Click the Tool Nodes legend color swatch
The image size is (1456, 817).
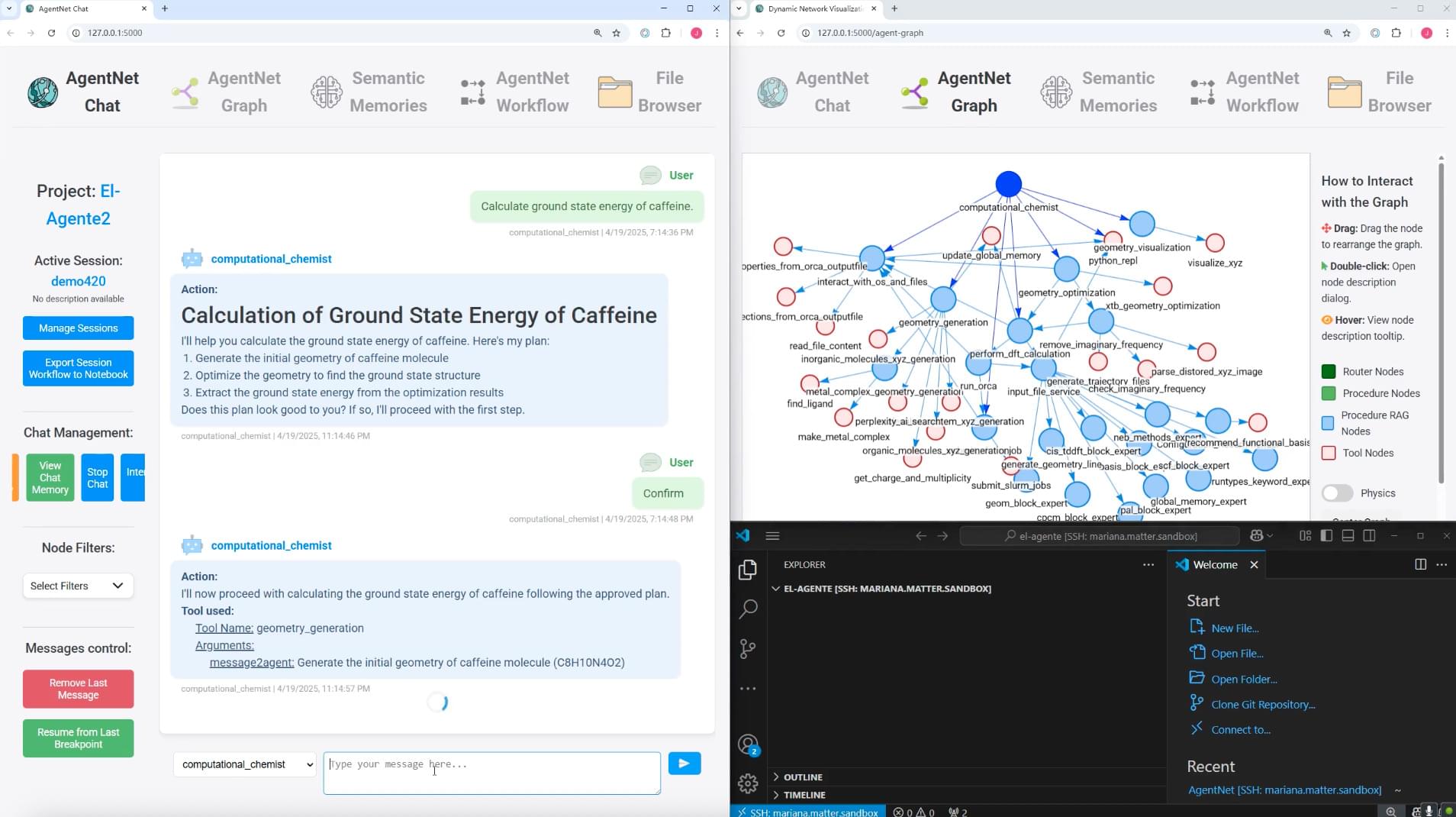pos(1329,453)
